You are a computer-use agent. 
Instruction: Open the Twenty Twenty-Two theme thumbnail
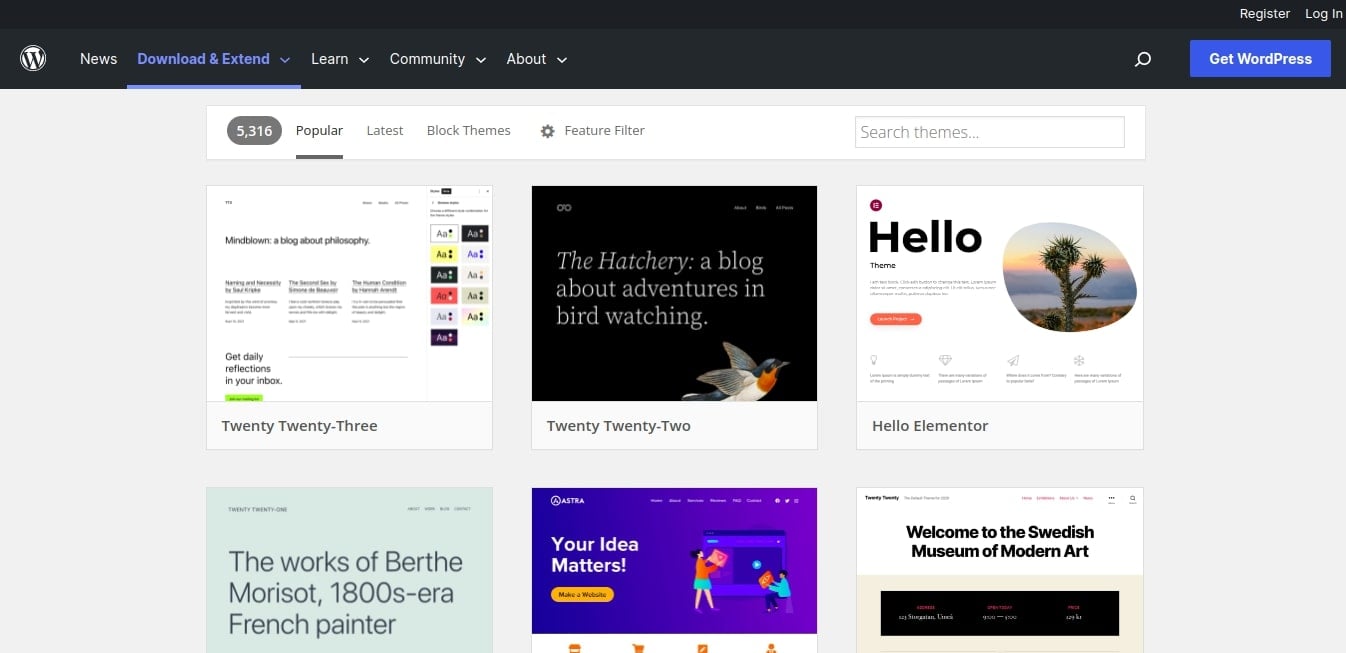[x=674, y=294]
